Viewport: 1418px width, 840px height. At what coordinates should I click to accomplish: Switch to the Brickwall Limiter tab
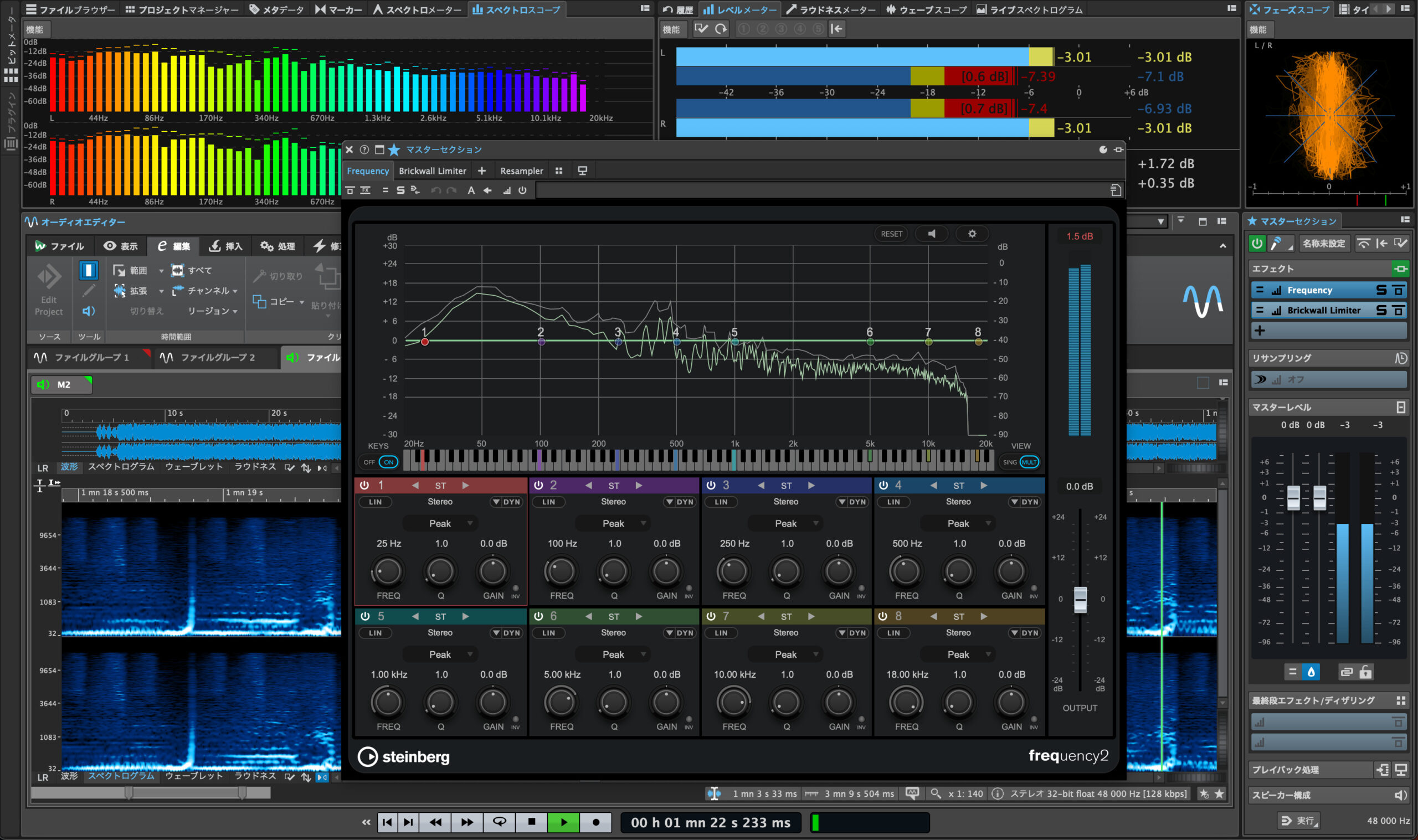(433, 171)
